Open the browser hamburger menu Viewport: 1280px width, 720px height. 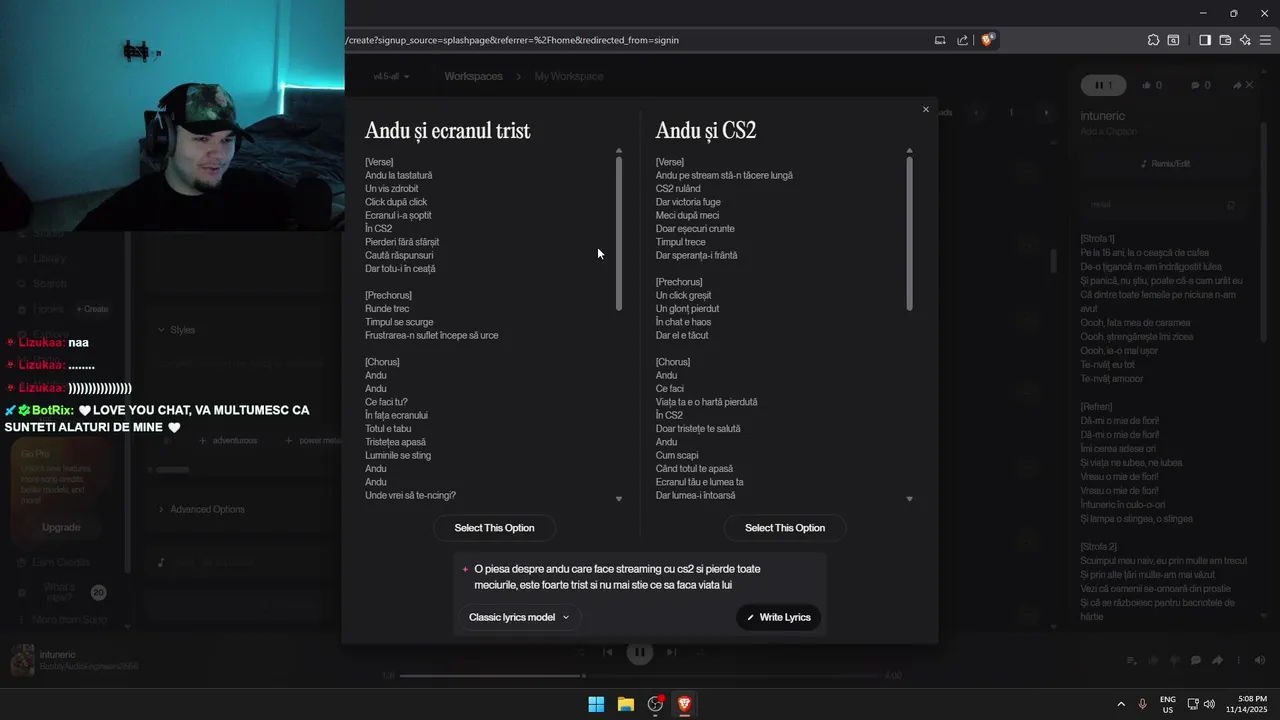1265,40
